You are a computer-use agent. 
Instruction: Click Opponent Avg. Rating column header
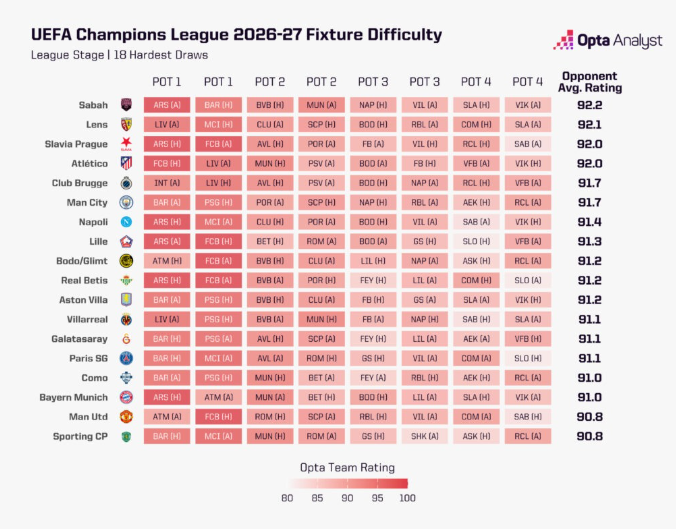point(590,82)
